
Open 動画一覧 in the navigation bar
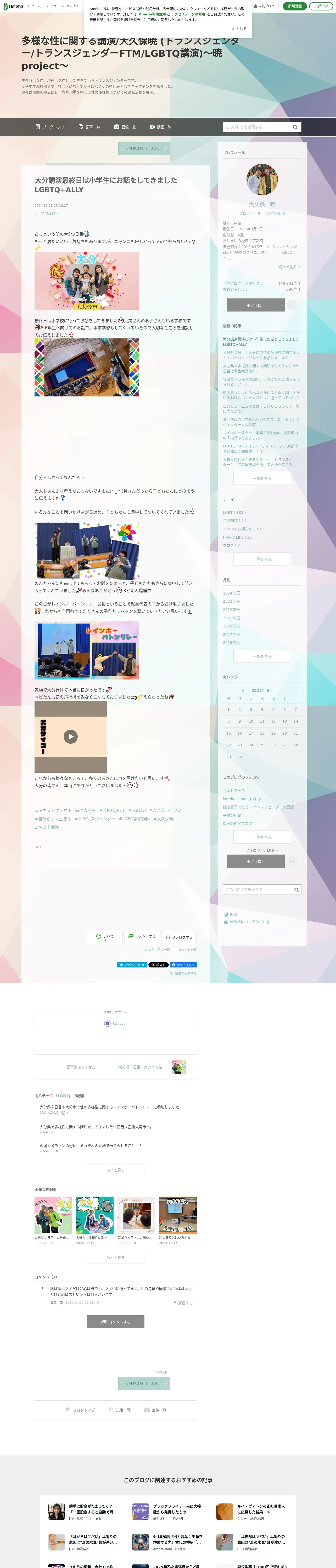[x=161, y=127]
